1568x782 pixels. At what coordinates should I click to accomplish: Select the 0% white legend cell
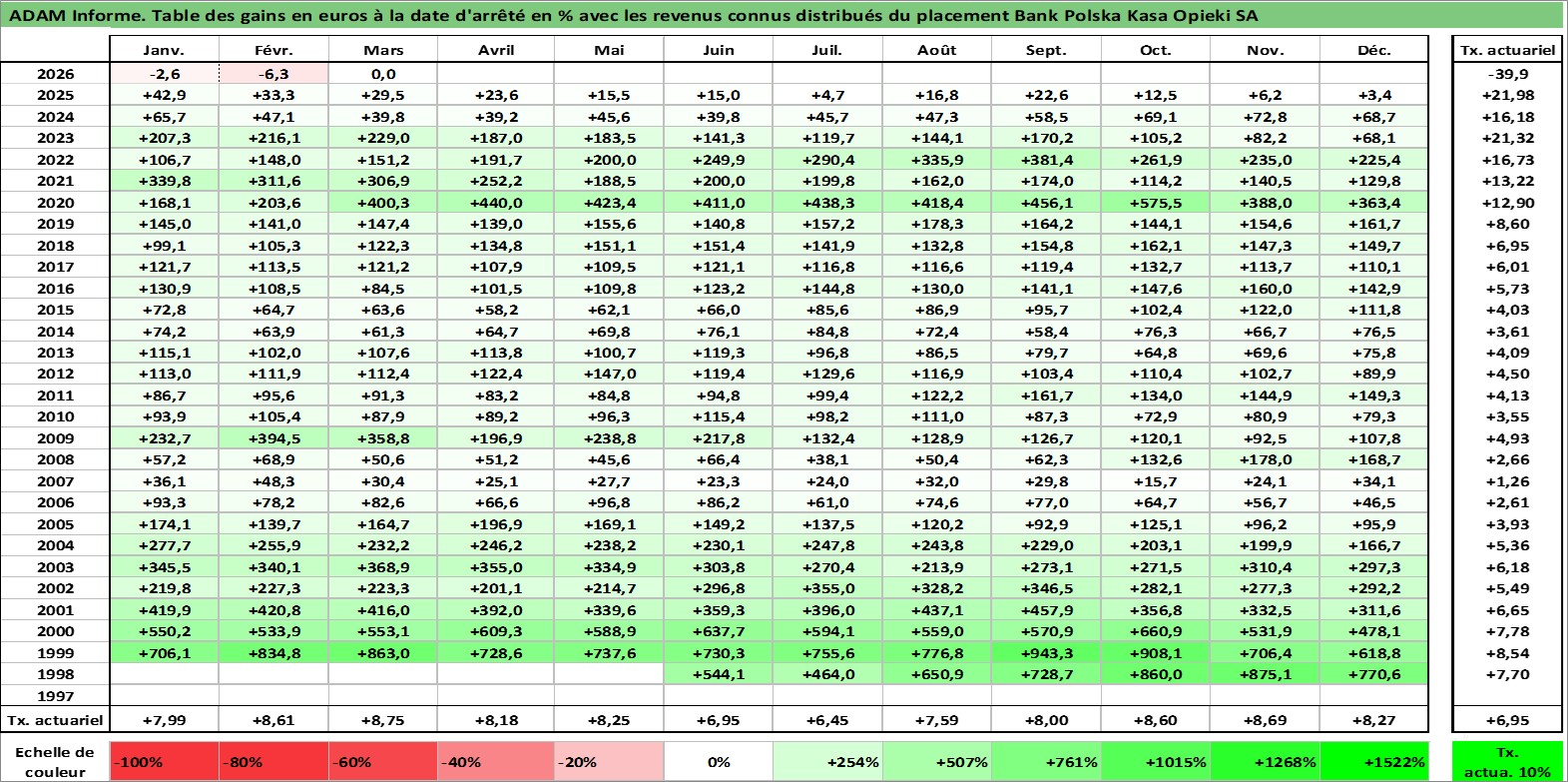[719, 761]
